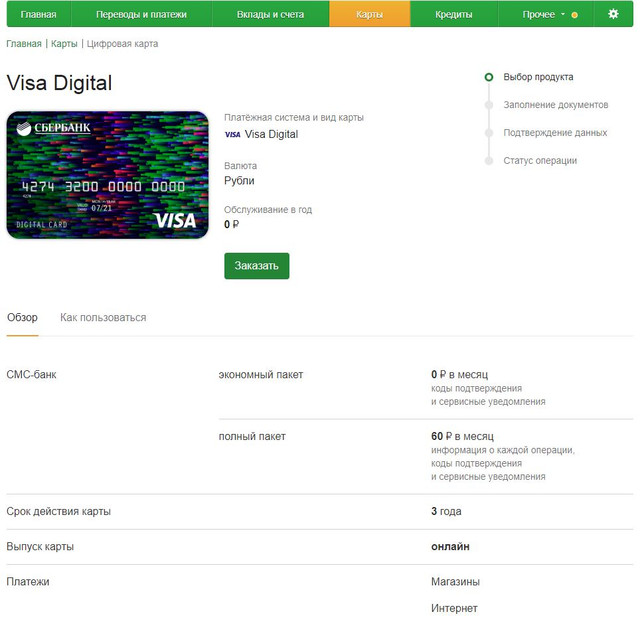The image size is (640, 625).
Task: Click the 0 ₽ yearly service value
Action: point(231,224)
